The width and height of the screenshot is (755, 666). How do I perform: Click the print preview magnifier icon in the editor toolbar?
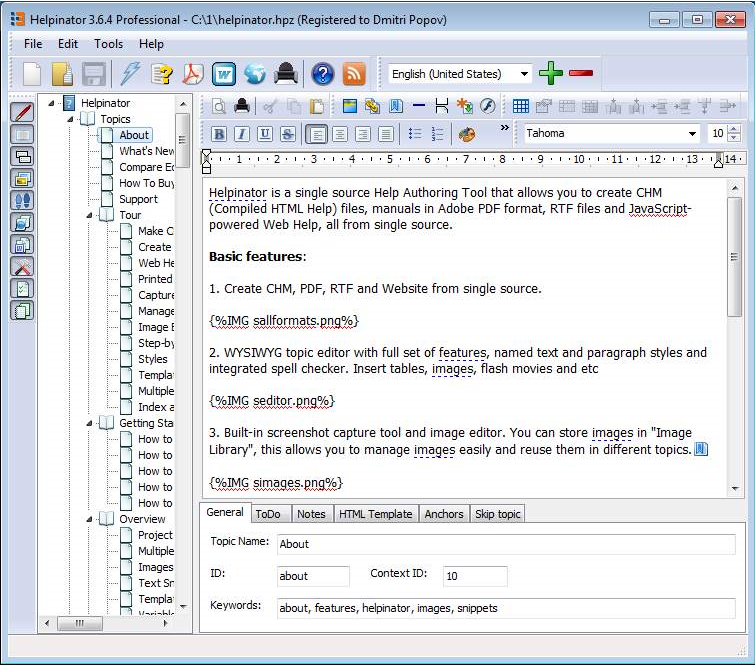pyautogui.click(x=219, y=106)
